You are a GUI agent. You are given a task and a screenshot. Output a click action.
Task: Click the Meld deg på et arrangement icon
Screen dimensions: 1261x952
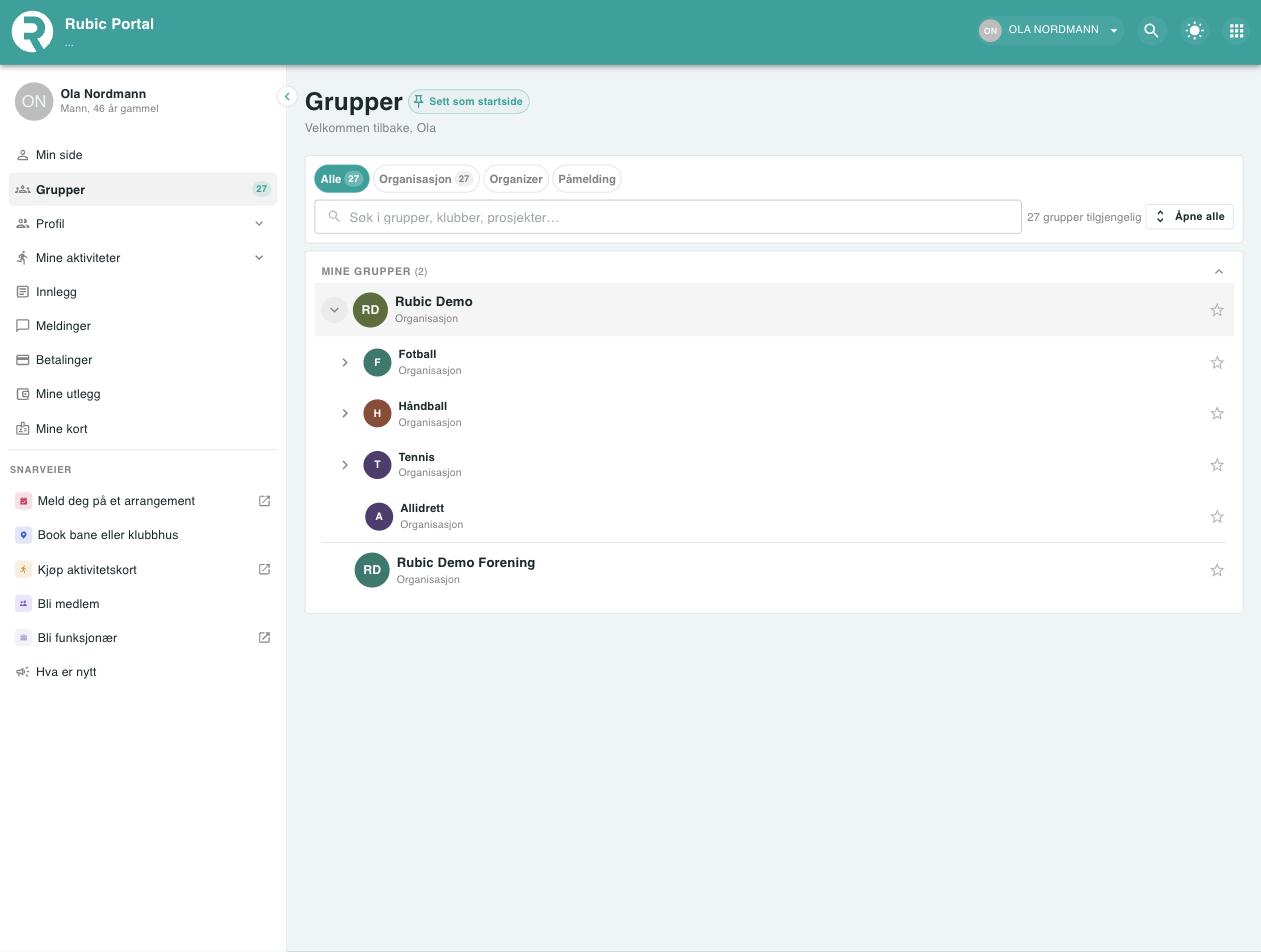(24, 501)
